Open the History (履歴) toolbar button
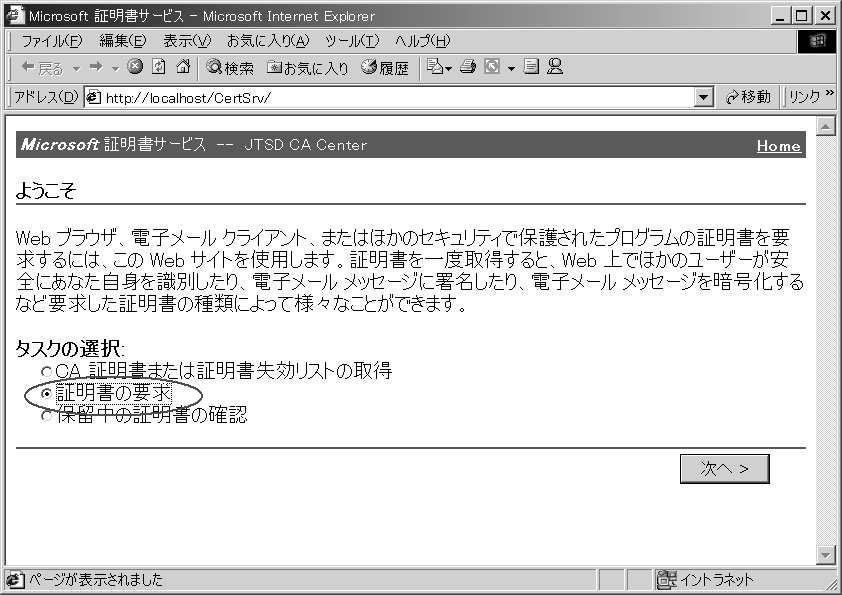 coord(385,68)
